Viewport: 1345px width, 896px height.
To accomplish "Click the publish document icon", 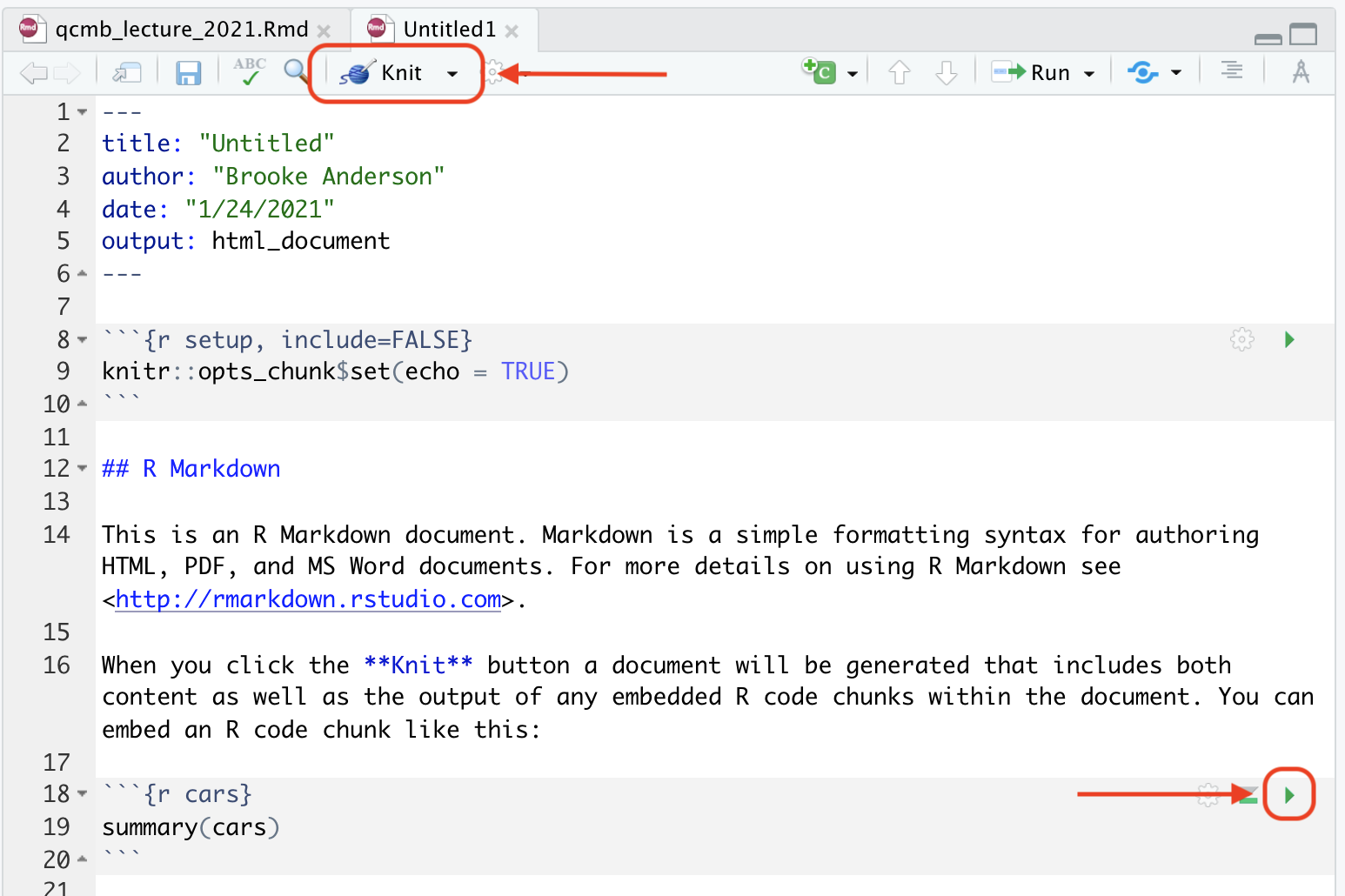I will tap(1143, 72).
